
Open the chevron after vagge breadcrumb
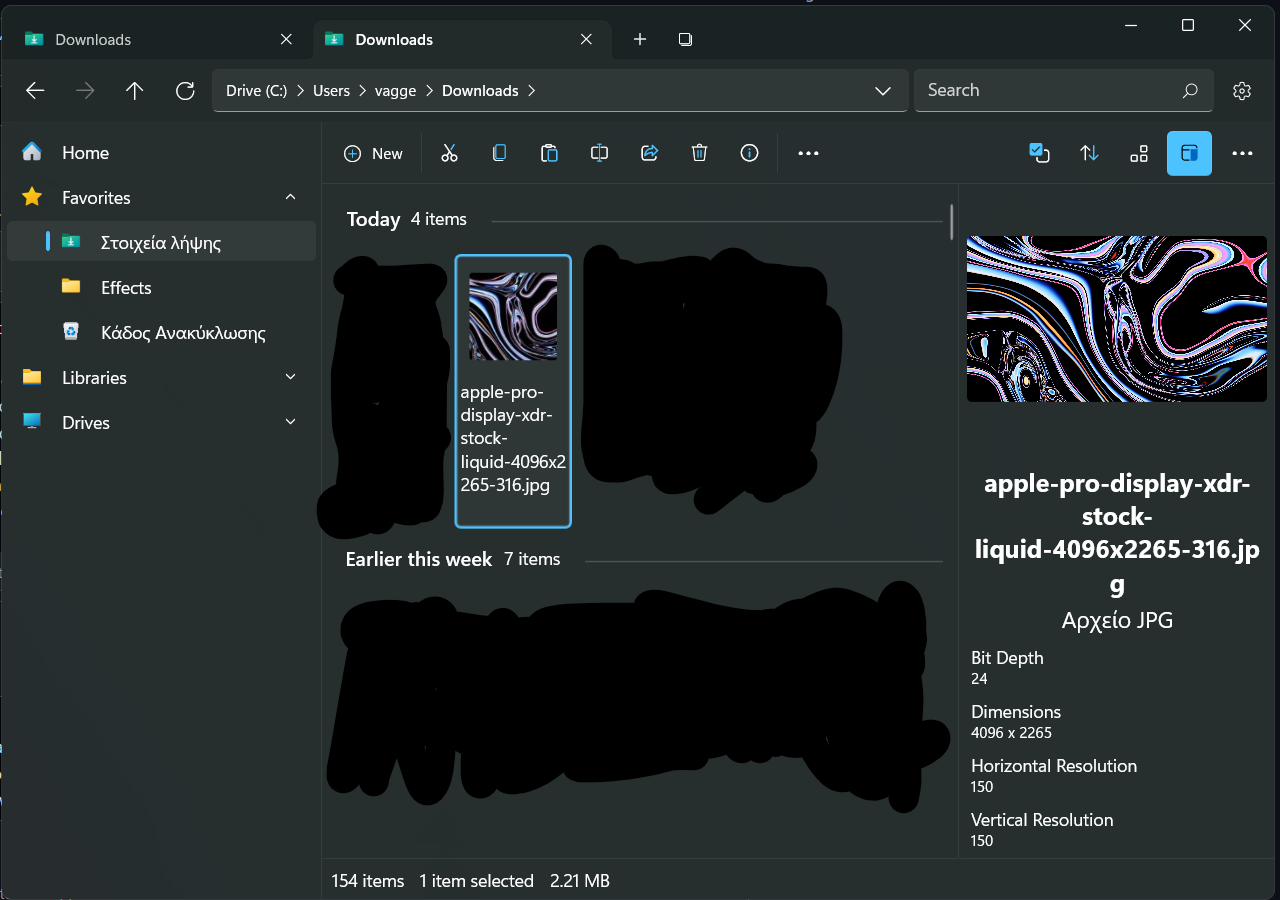(x=429, y=91)
